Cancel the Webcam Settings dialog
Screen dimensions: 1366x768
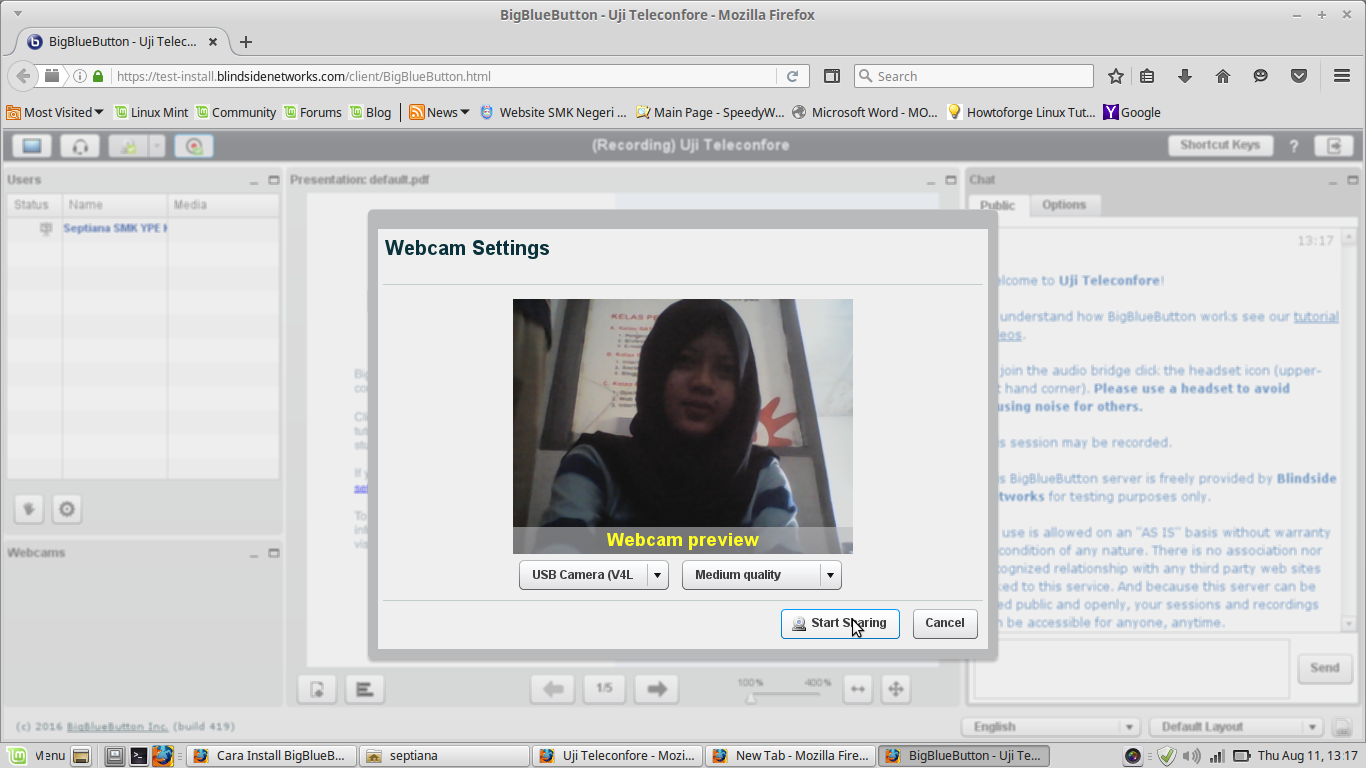coord(944,623)
